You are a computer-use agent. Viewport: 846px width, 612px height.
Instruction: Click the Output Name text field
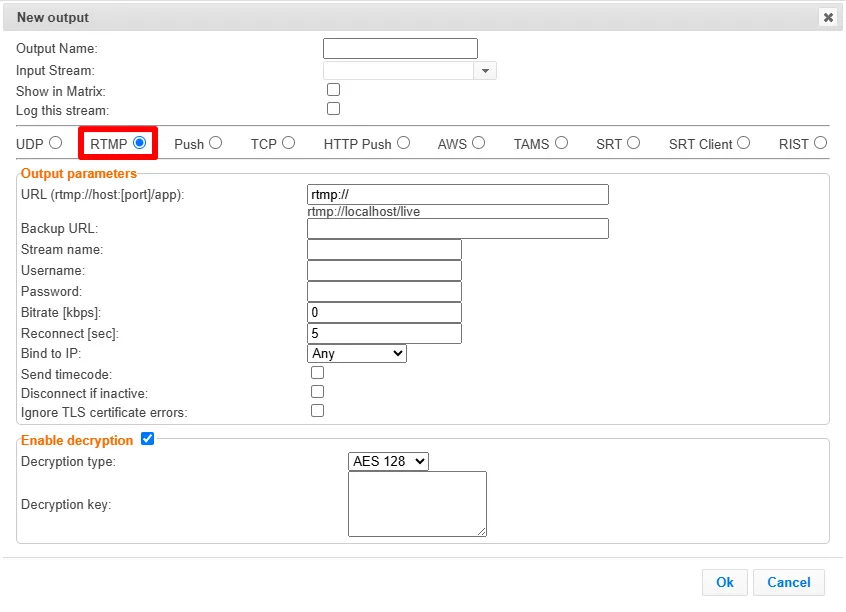point(400,49)
